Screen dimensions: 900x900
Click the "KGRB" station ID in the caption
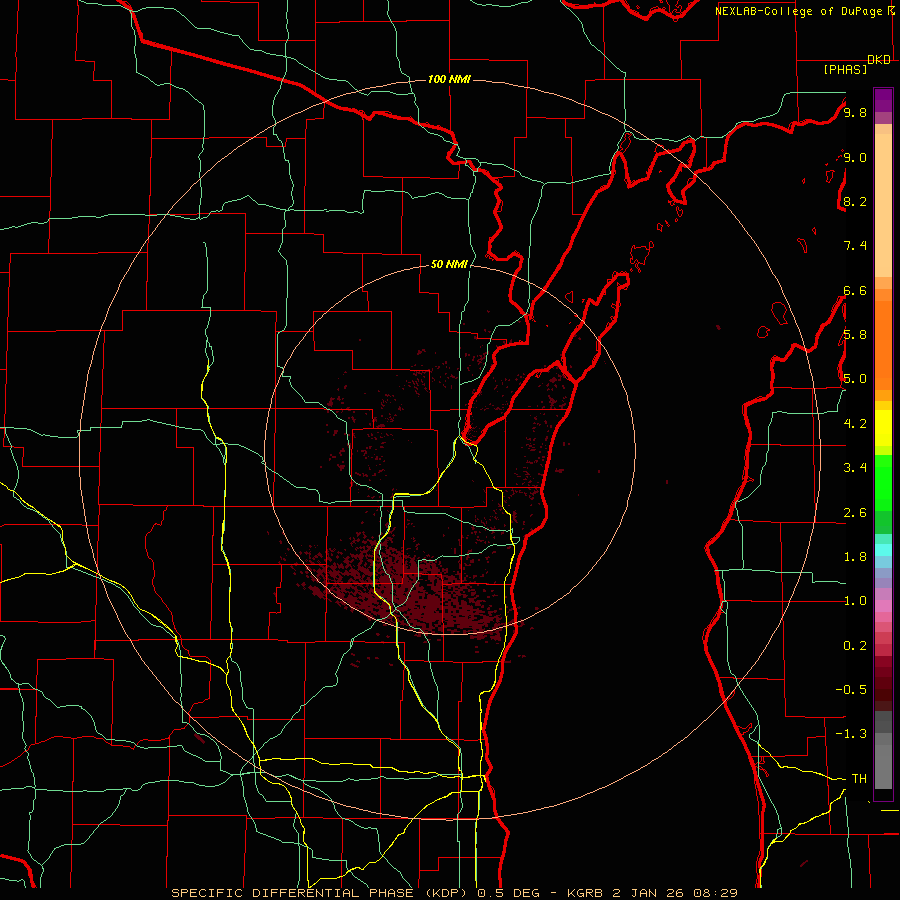(x=584, y=893)
